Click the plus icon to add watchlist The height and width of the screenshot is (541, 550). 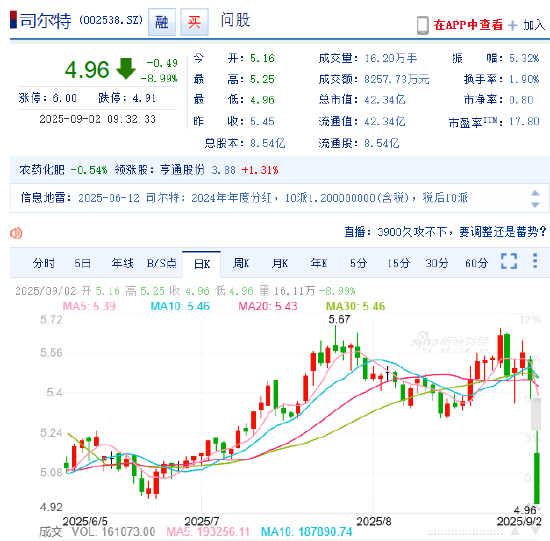[512, 25]
